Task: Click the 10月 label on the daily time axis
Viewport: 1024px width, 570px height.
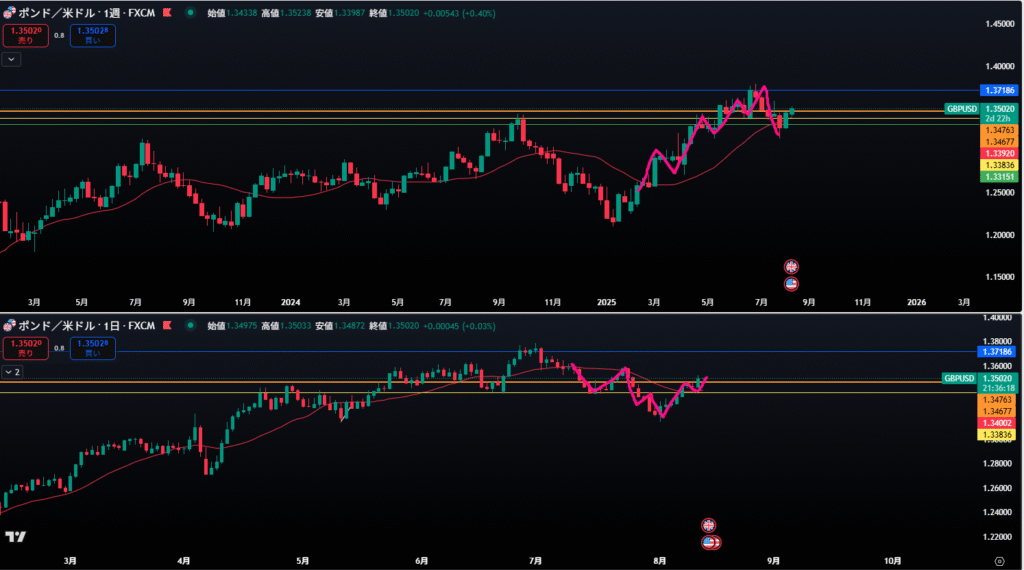Action: click(x=892, y=561)
